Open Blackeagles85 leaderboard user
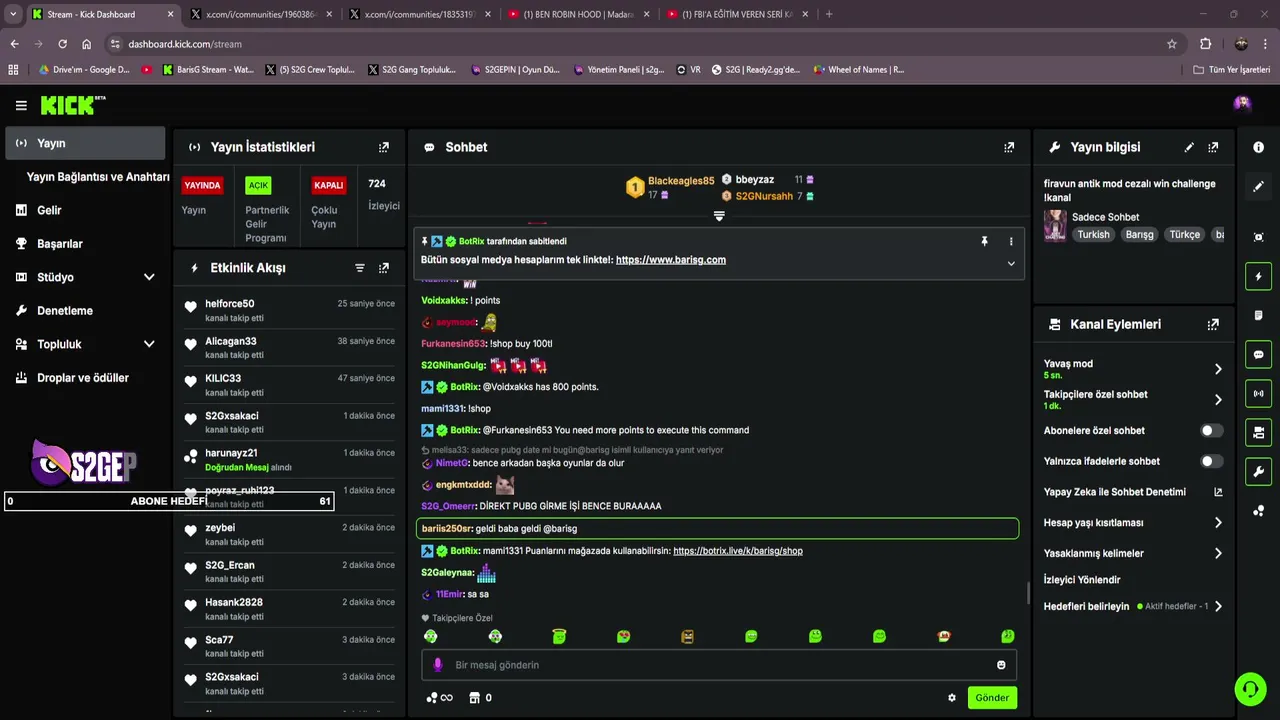Screen dimensions: 1280x720 (x=681, y=181)
